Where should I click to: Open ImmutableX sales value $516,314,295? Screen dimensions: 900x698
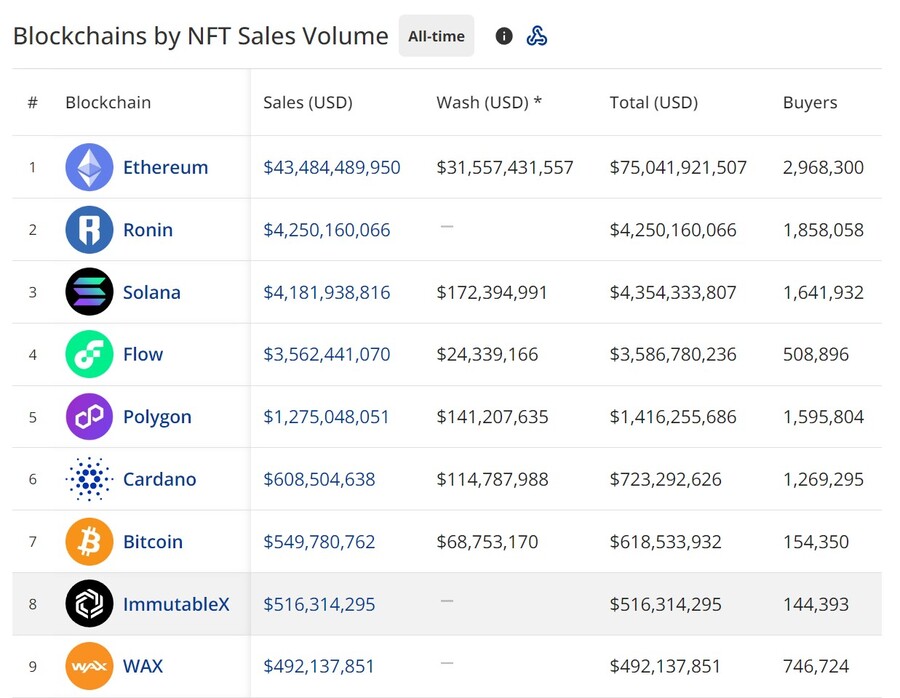tap(319, 604)
